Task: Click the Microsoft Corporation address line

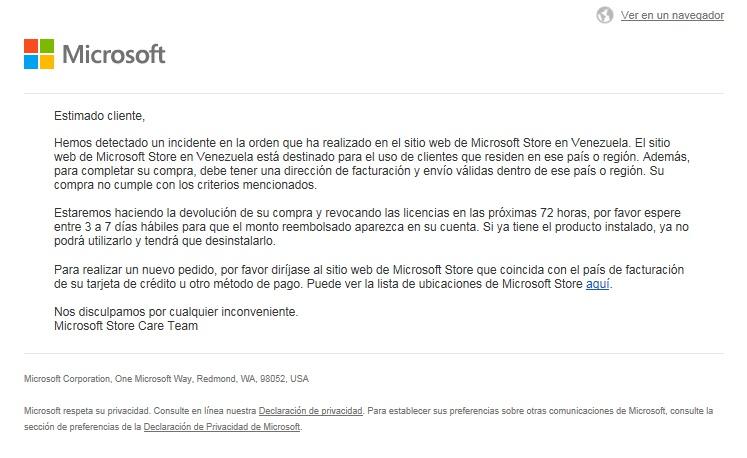Action: point(166,379)
